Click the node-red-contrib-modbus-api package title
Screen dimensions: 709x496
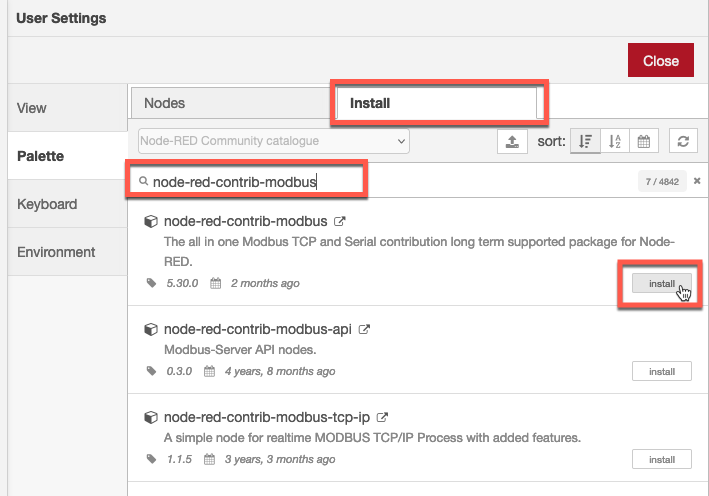258,329
